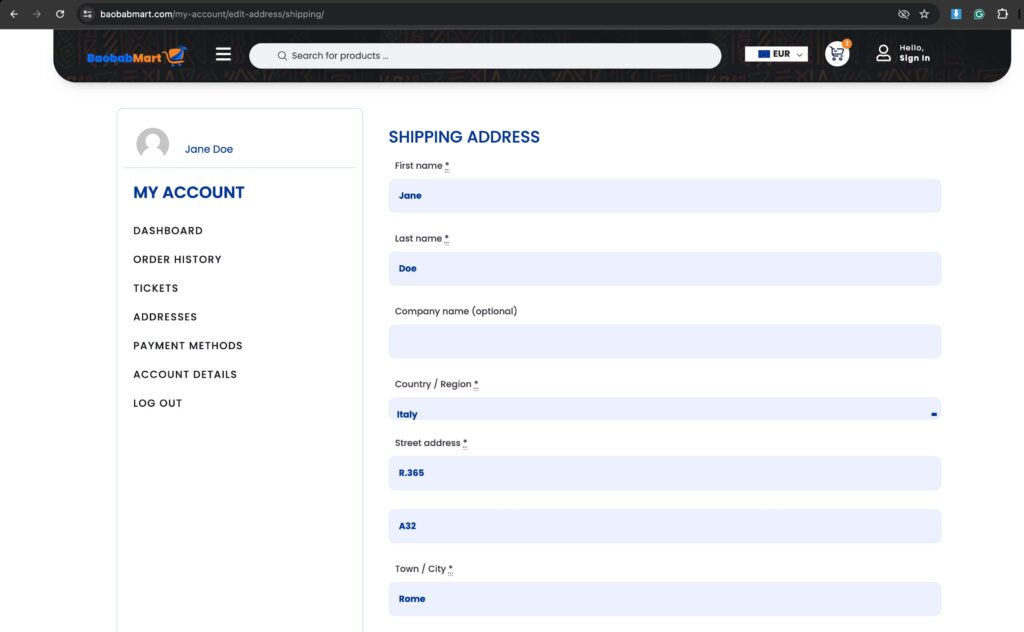1024x632 pixels.
Task: Open the EUR currency dropdown
Action: point(776,53)
